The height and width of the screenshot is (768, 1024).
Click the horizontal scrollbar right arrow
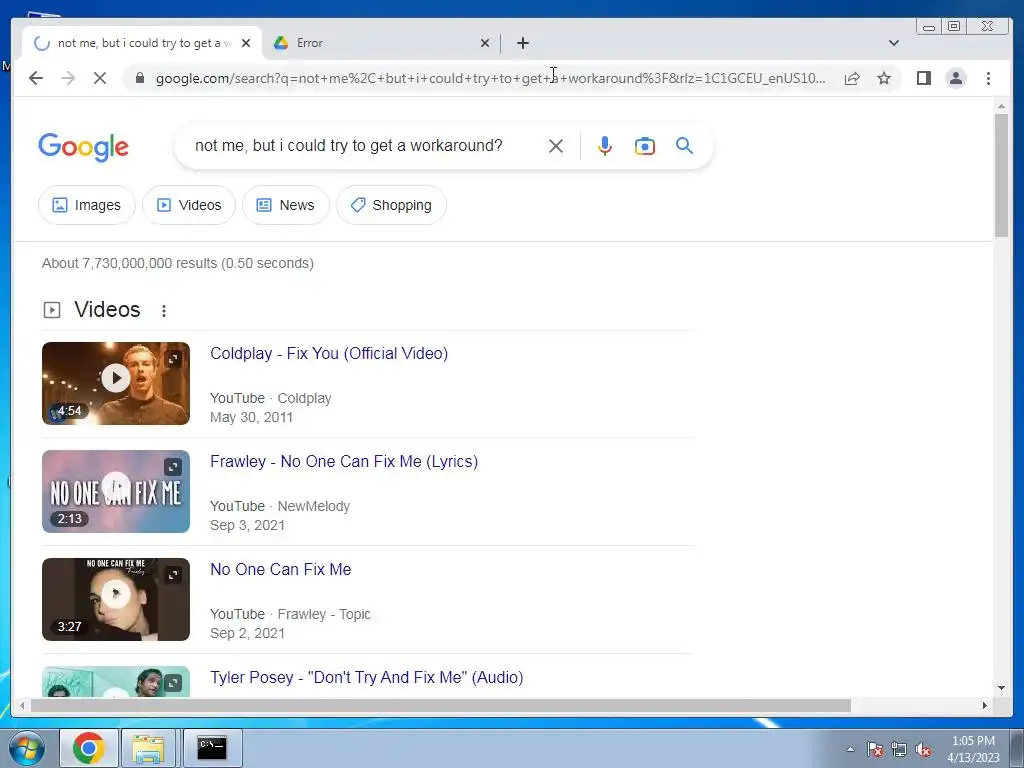click(x=985, y=705)
